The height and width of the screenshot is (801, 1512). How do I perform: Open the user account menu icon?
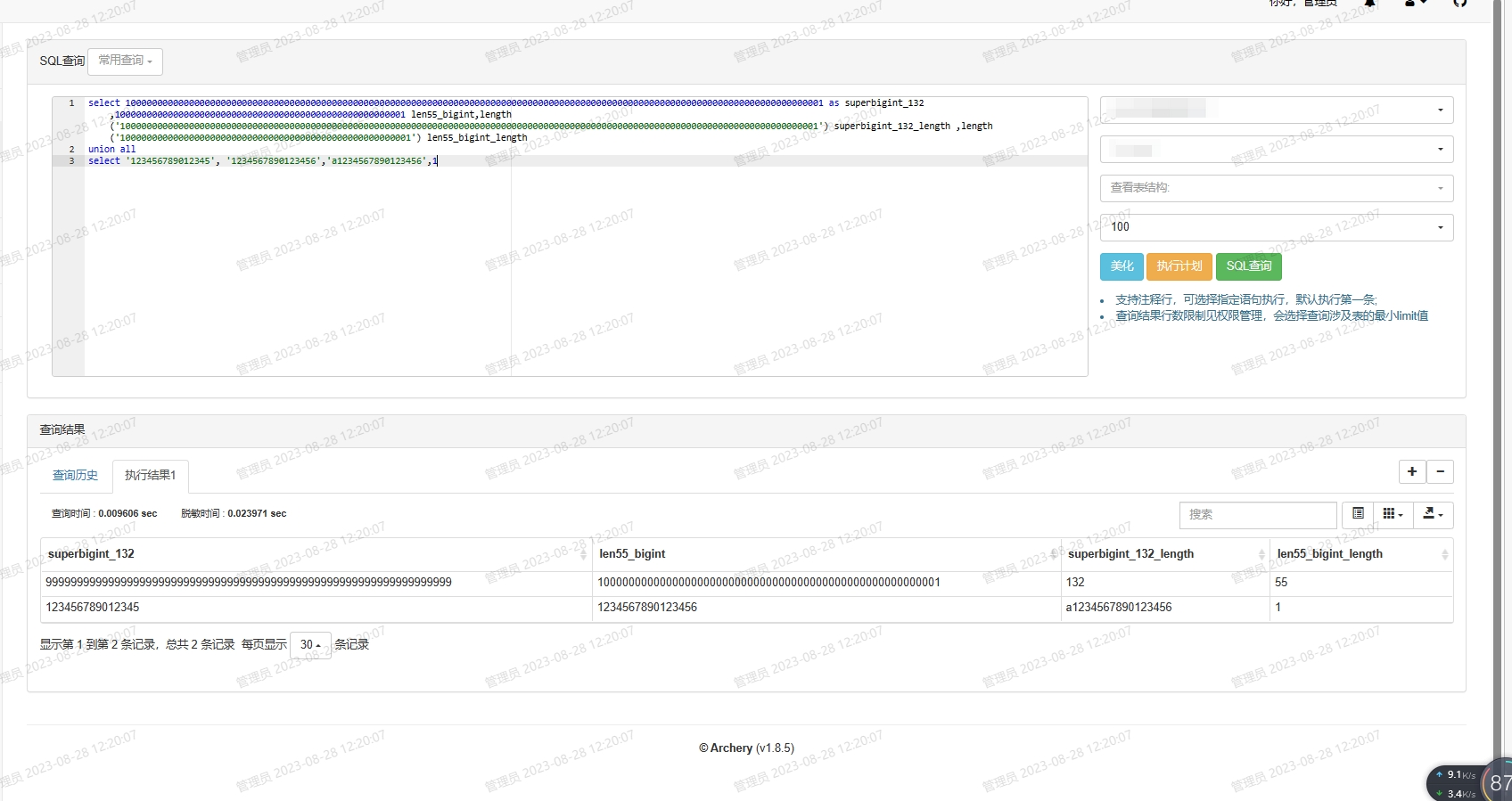tap(1416, 4)
